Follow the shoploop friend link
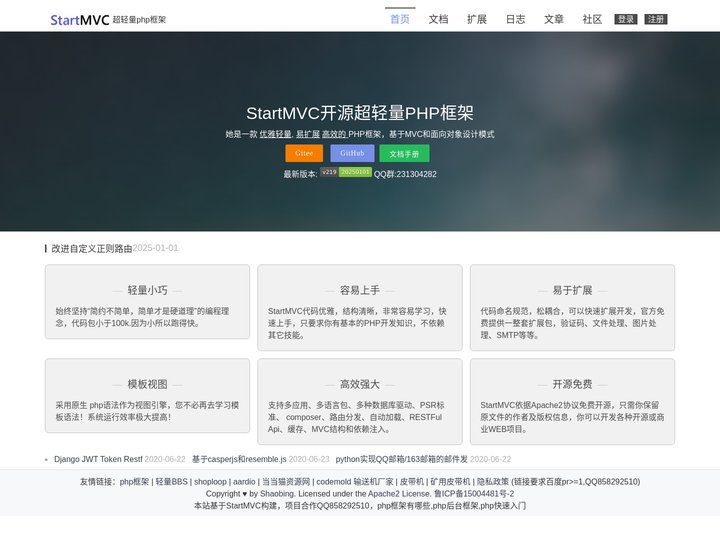Image resolution: width=720 pixels, height=540 pixels. [x=210, y=482]
